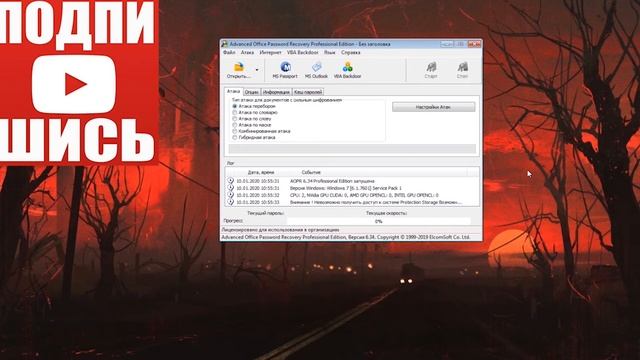Expand the Открыть dropdown arrow
This screenshot has height=360, width=640.
click(x=257, y=70)
